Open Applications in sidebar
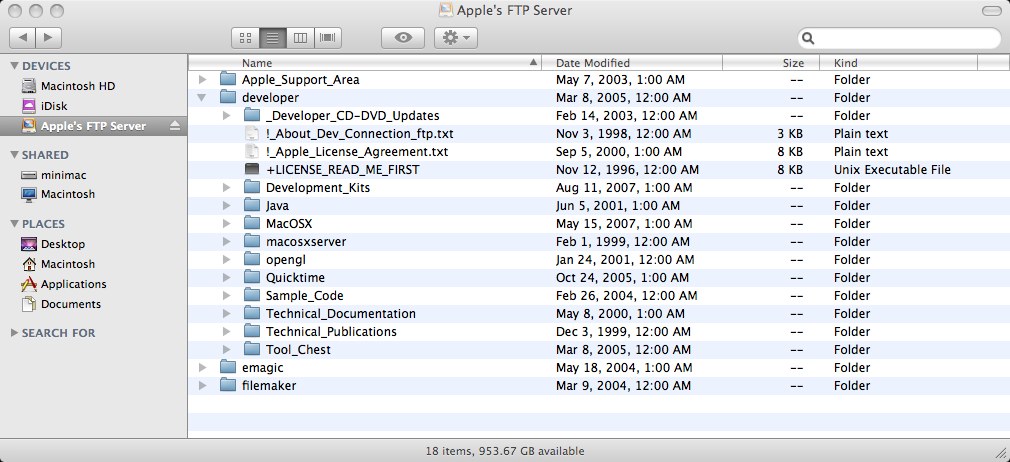The image size is (1010, 462). 93,284
